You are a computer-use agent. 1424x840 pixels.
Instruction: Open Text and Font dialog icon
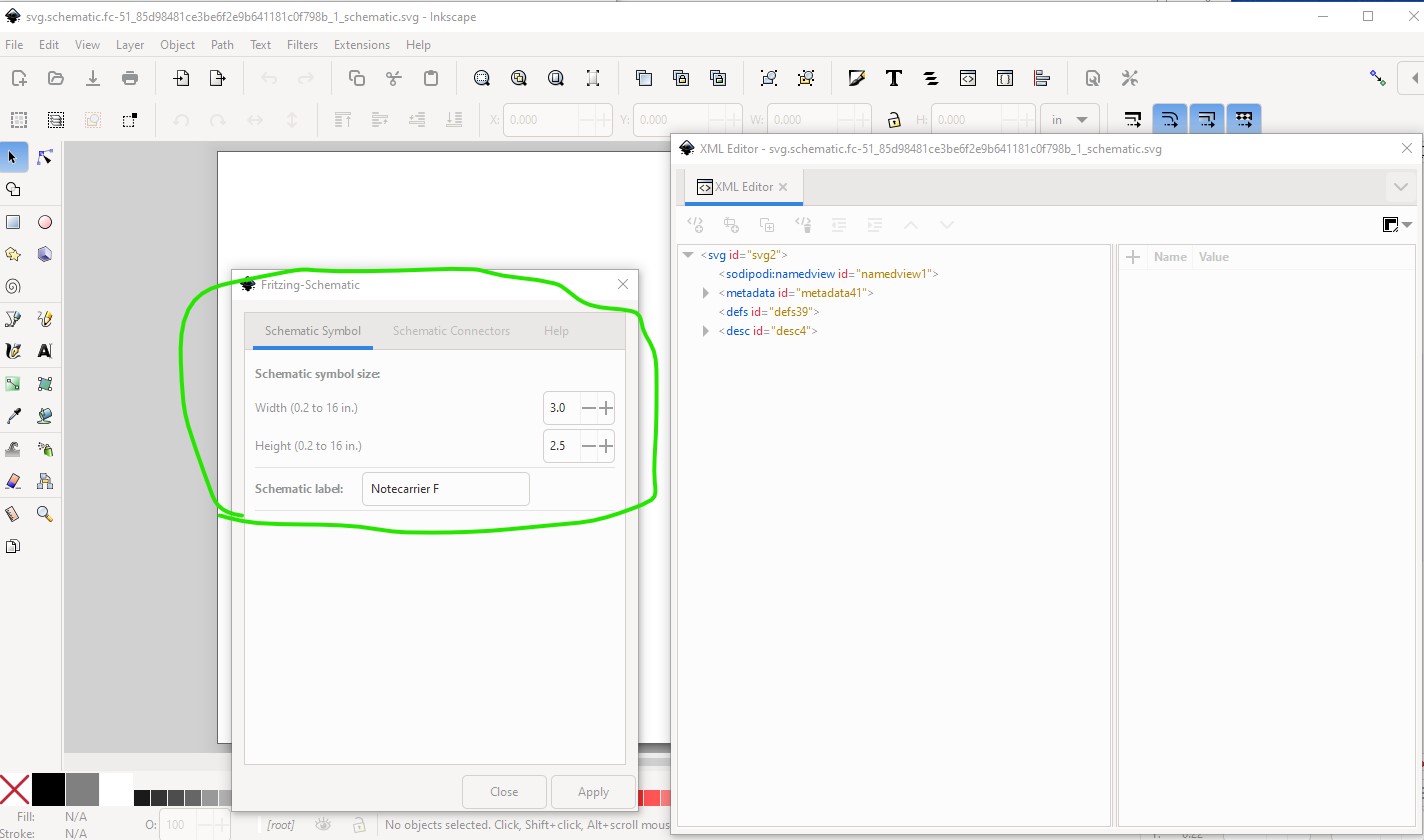tap(894, 78)
